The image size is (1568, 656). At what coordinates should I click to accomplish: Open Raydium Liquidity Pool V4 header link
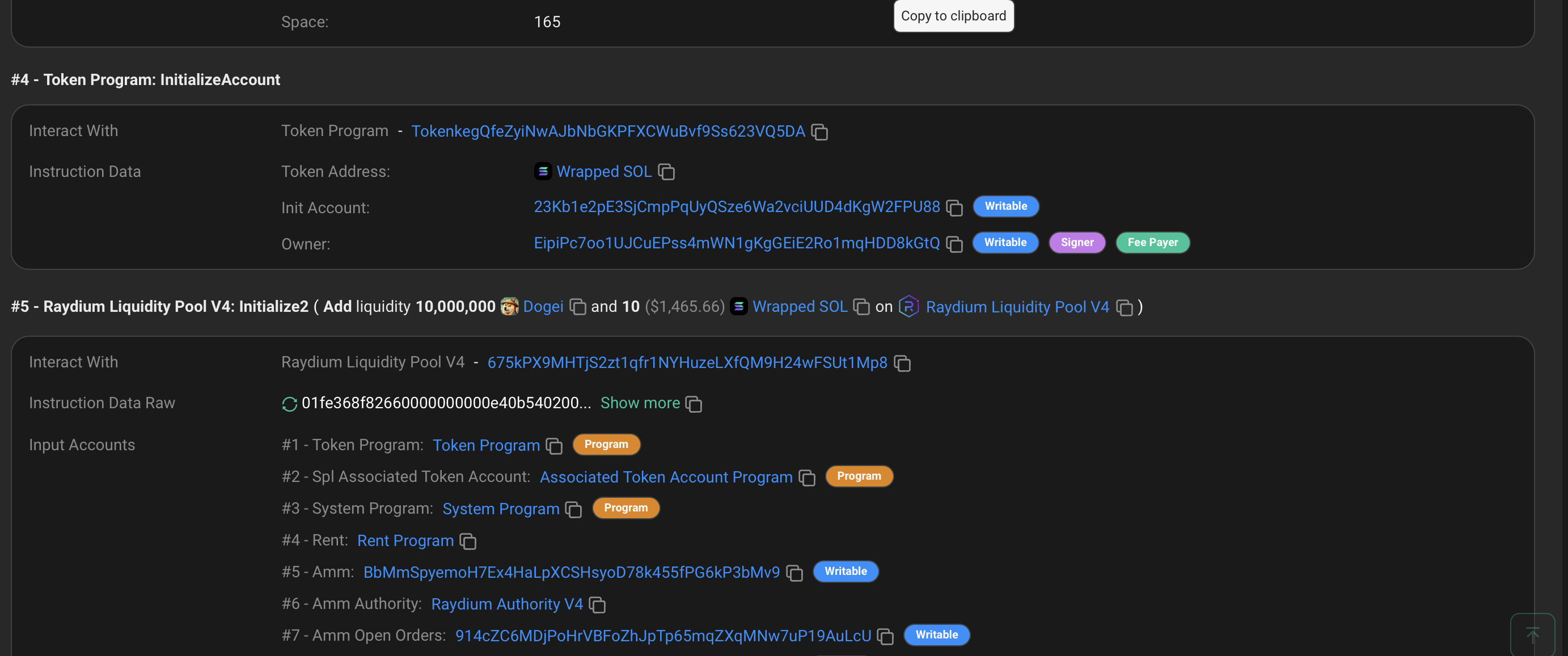(1017, 307)
